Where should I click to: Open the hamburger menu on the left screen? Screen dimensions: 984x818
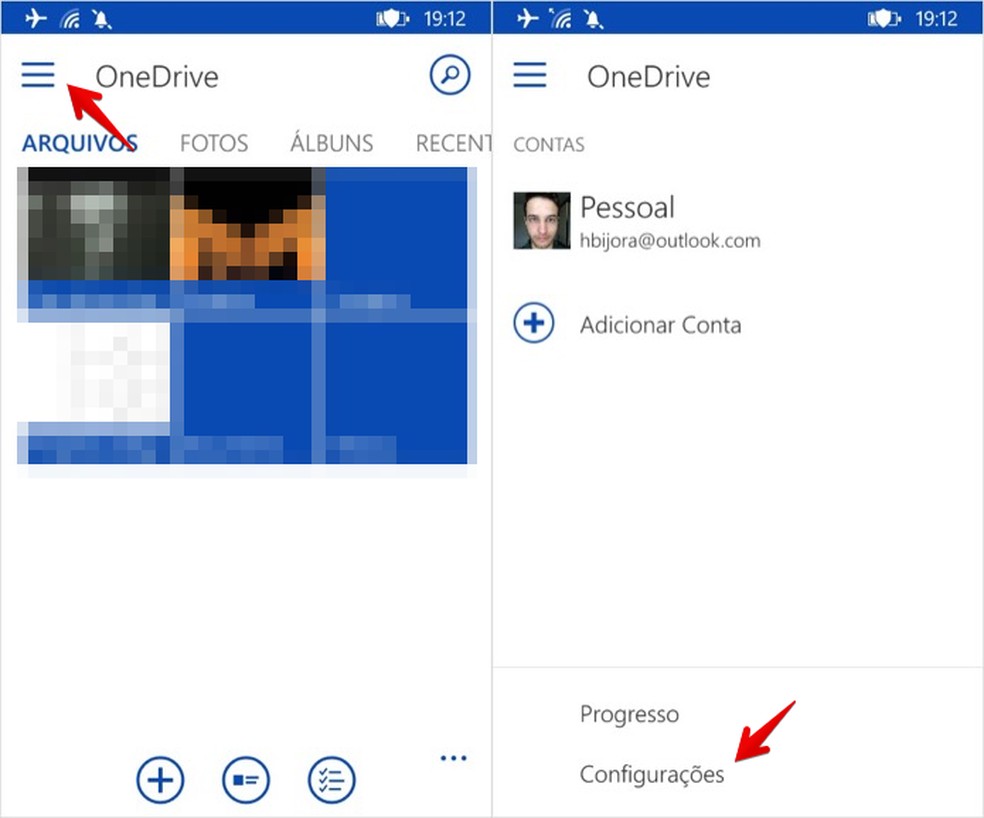(x=38, y=75)
